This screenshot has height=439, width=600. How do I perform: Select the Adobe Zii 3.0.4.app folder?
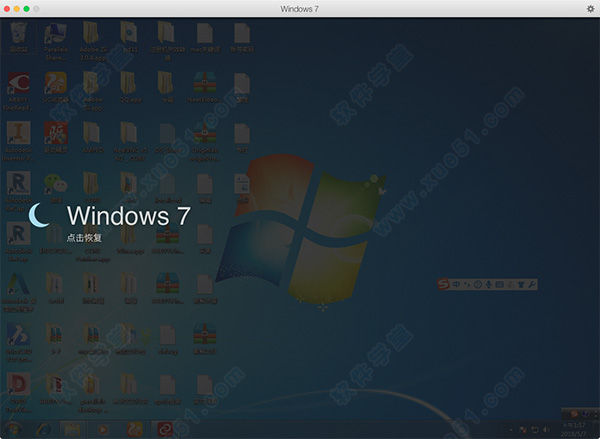click(92, 41)
